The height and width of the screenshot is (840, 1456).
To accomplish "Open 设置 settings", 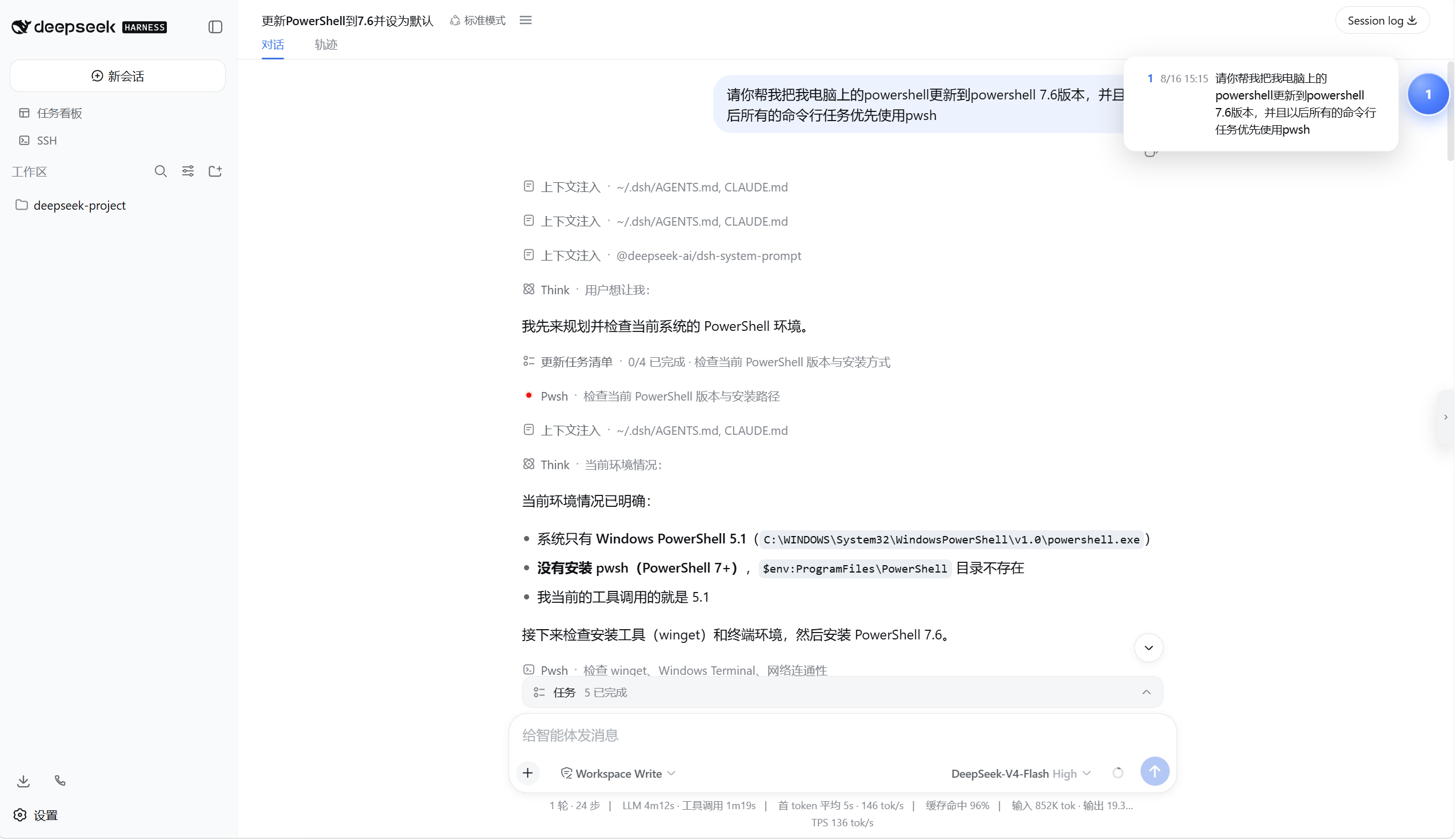I will pyautogui.click(x=36, y=816).
